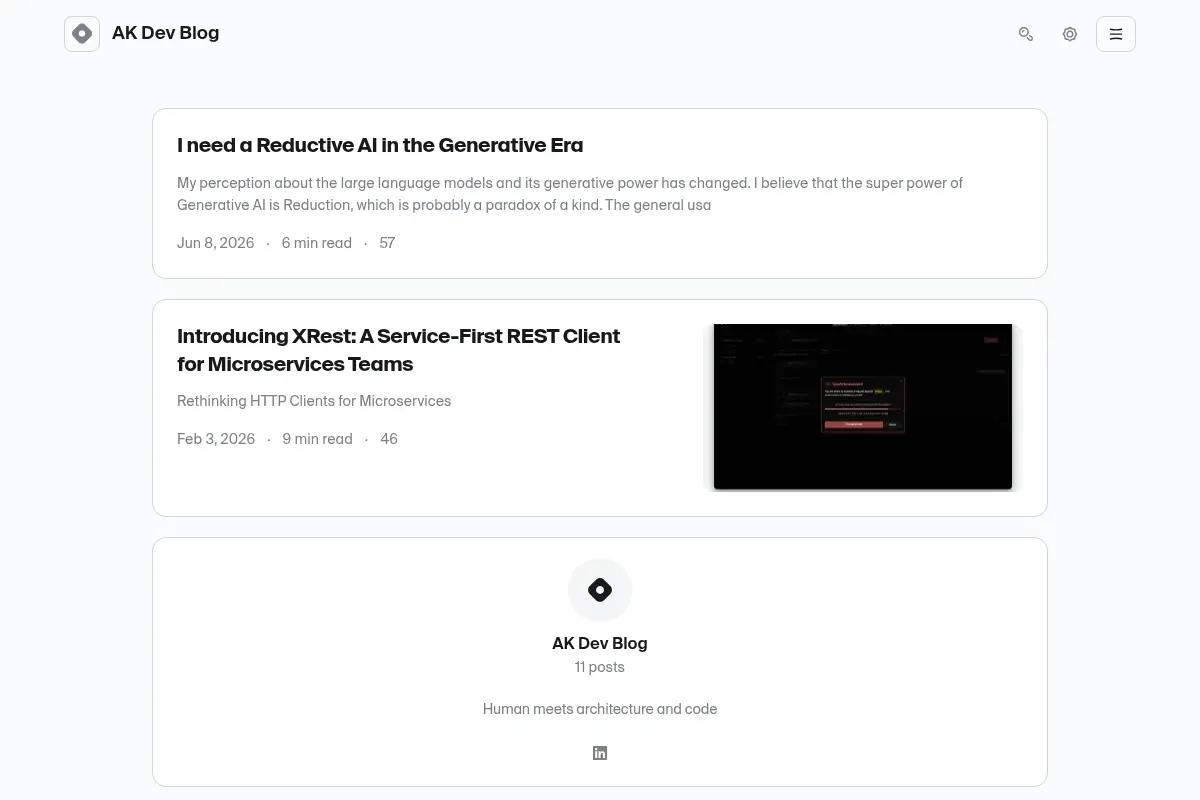Click the Reductive AI post excerpt text
1200x800 pixels.
pyautogui.click(x=570, y=194)
